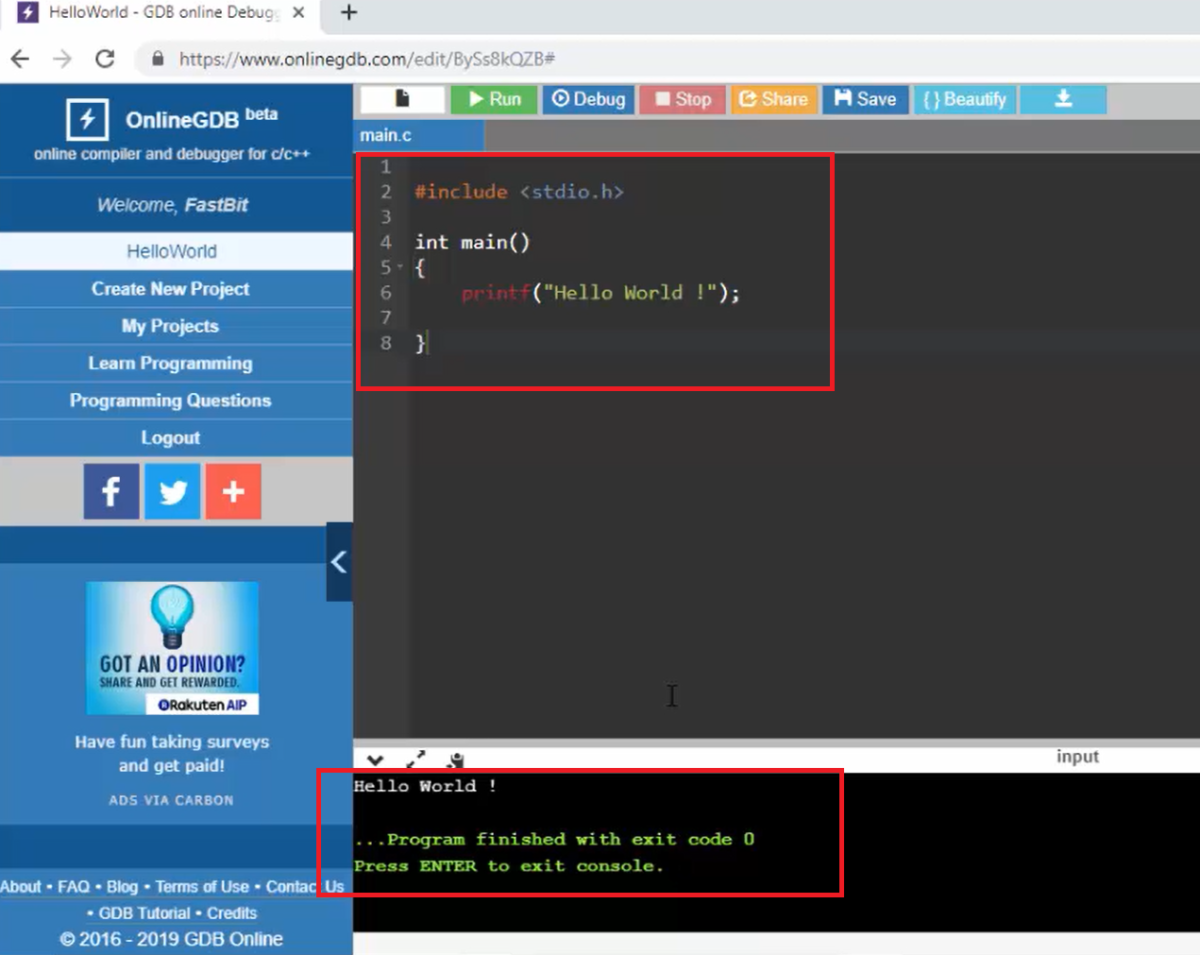Screen dimensions: 1200x955
Task: Fold main function at line 5 arrow
Action: point(400,267)
